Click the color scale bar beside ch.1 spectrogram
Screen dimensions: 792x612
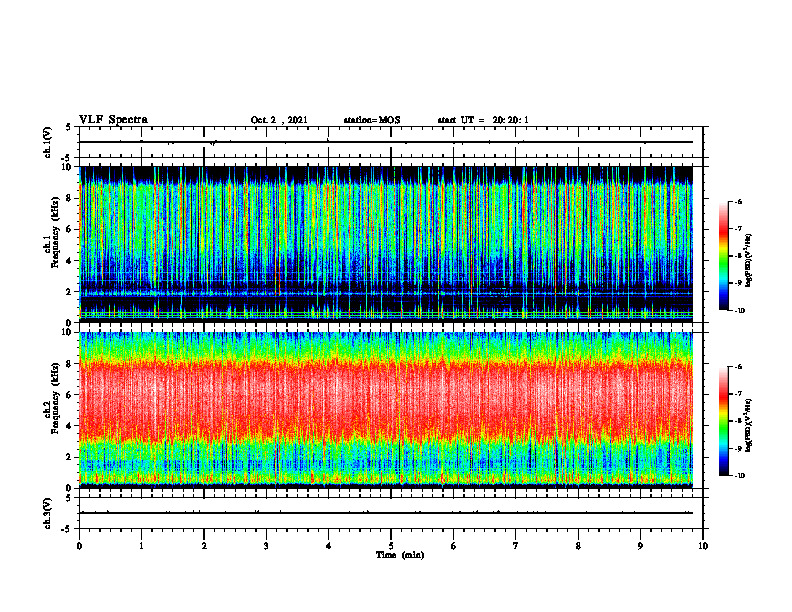pos(723,256)
